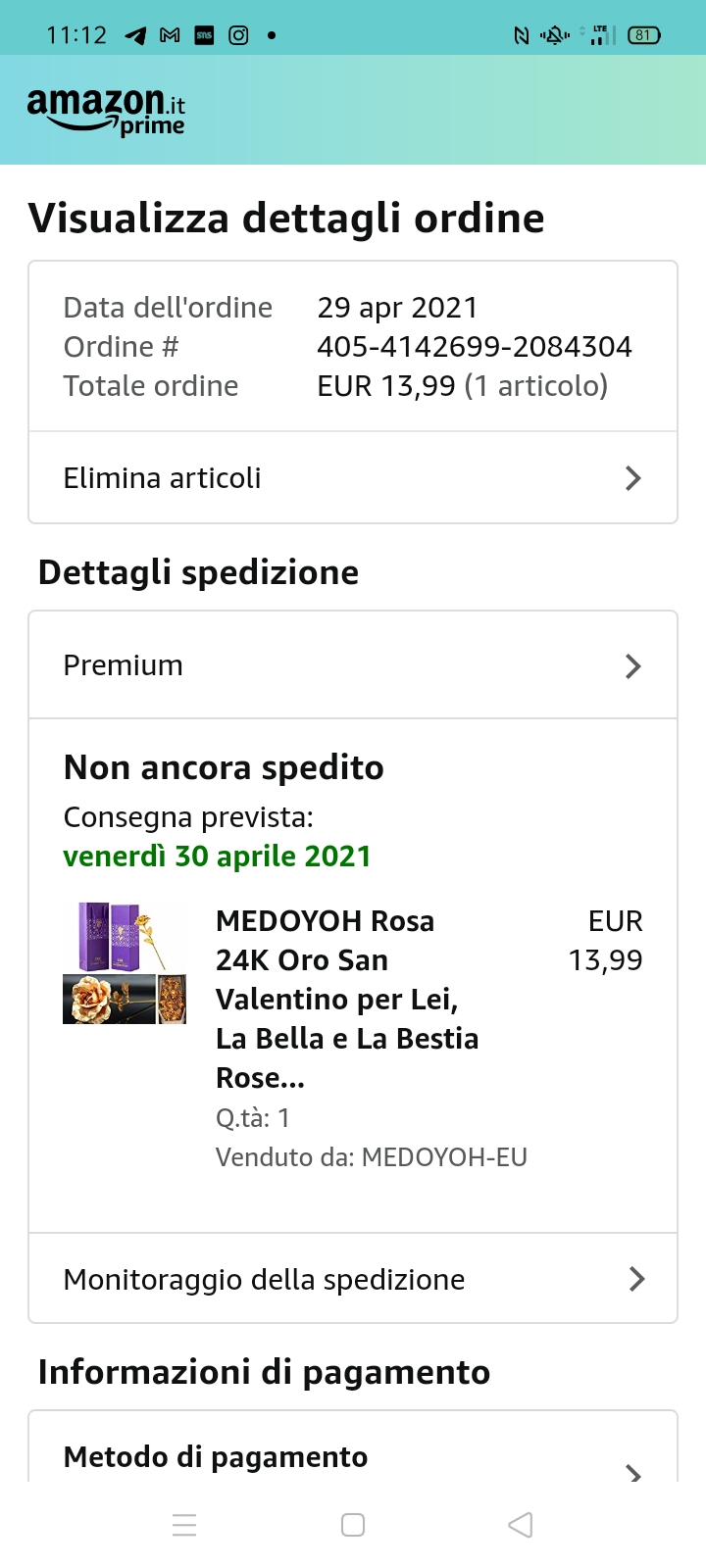
Task: Tap the Gmail notification icon
Action: 170,35
